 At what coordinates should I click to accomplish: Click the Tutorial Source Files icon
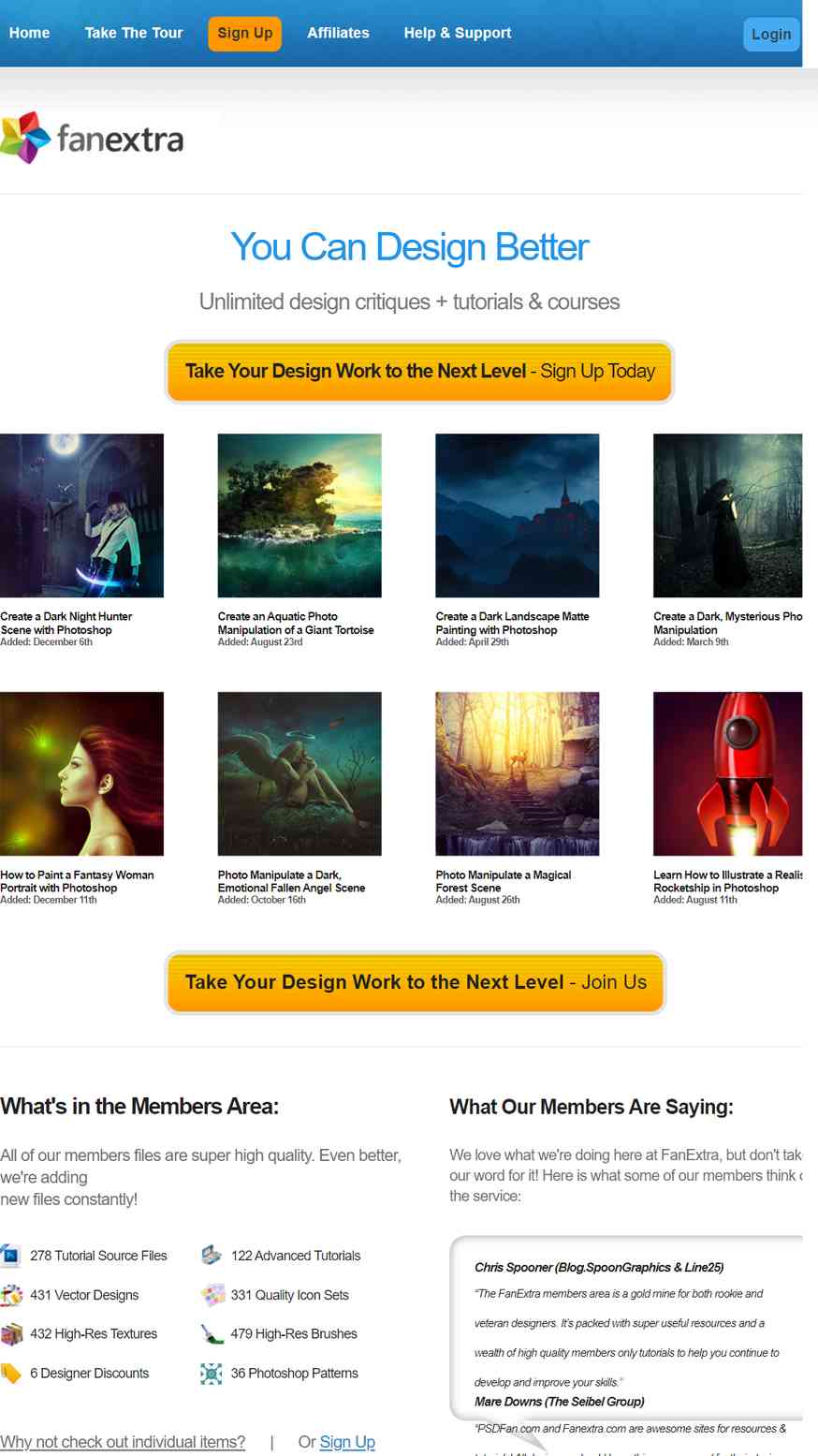10,1256
